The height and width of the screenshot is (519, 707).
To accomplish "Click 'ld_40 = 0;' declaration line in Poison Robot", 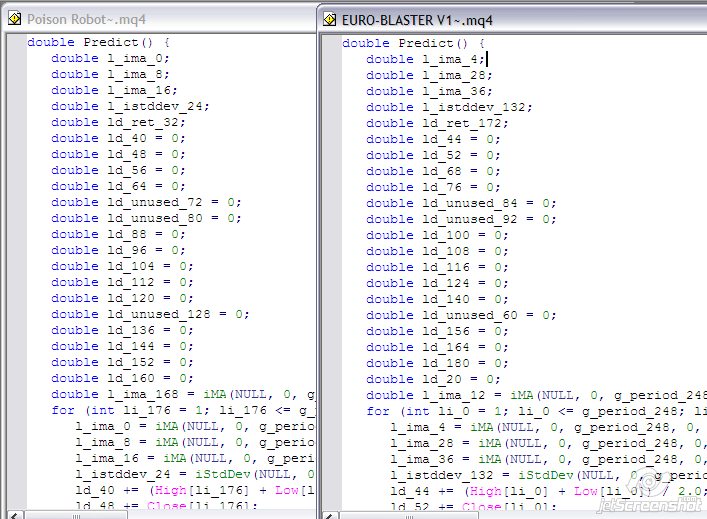I will coord(146,138).
